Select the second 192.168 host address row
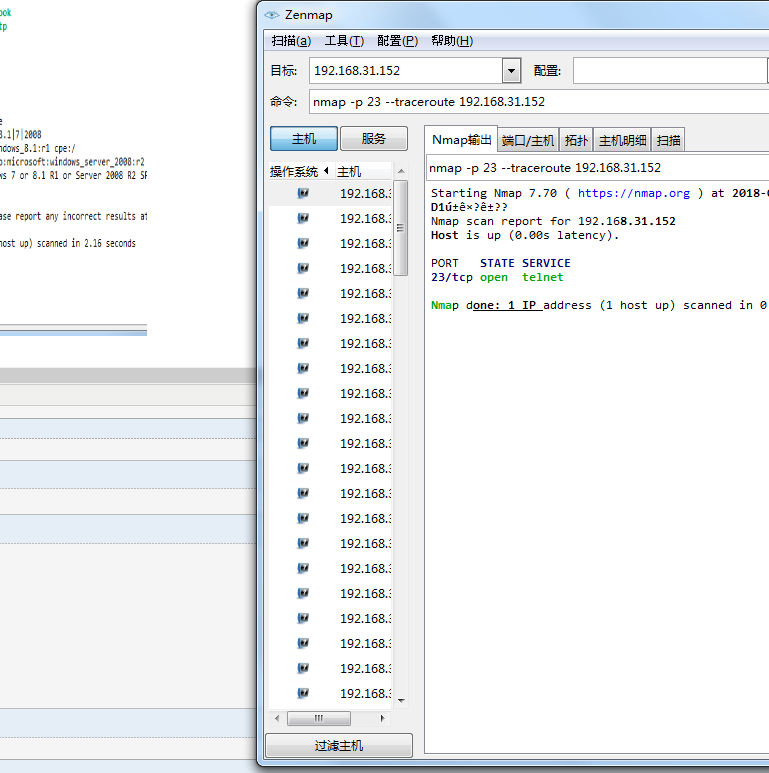This screenshot has height=773, width=769. click(x=365, y=218)
